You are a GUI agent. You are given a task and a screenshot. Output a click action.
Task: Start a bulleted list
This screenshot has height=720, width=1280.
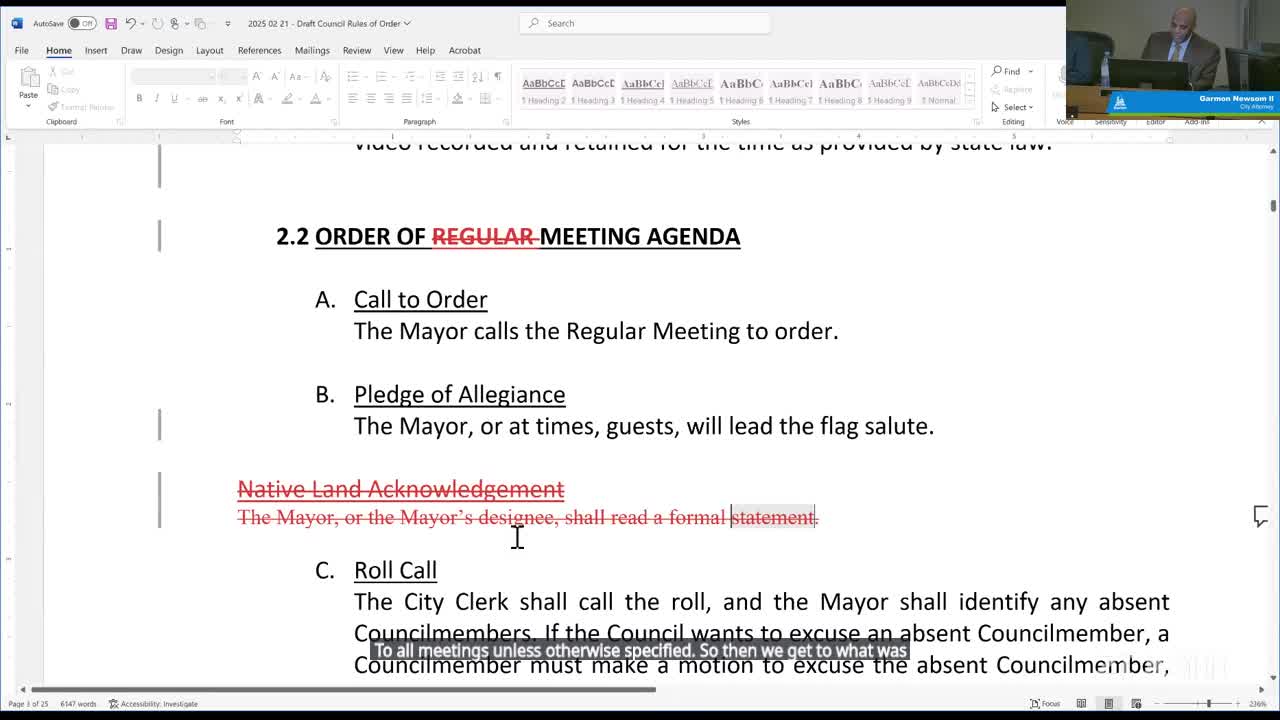pyautogui.click(x=353, y=76)
